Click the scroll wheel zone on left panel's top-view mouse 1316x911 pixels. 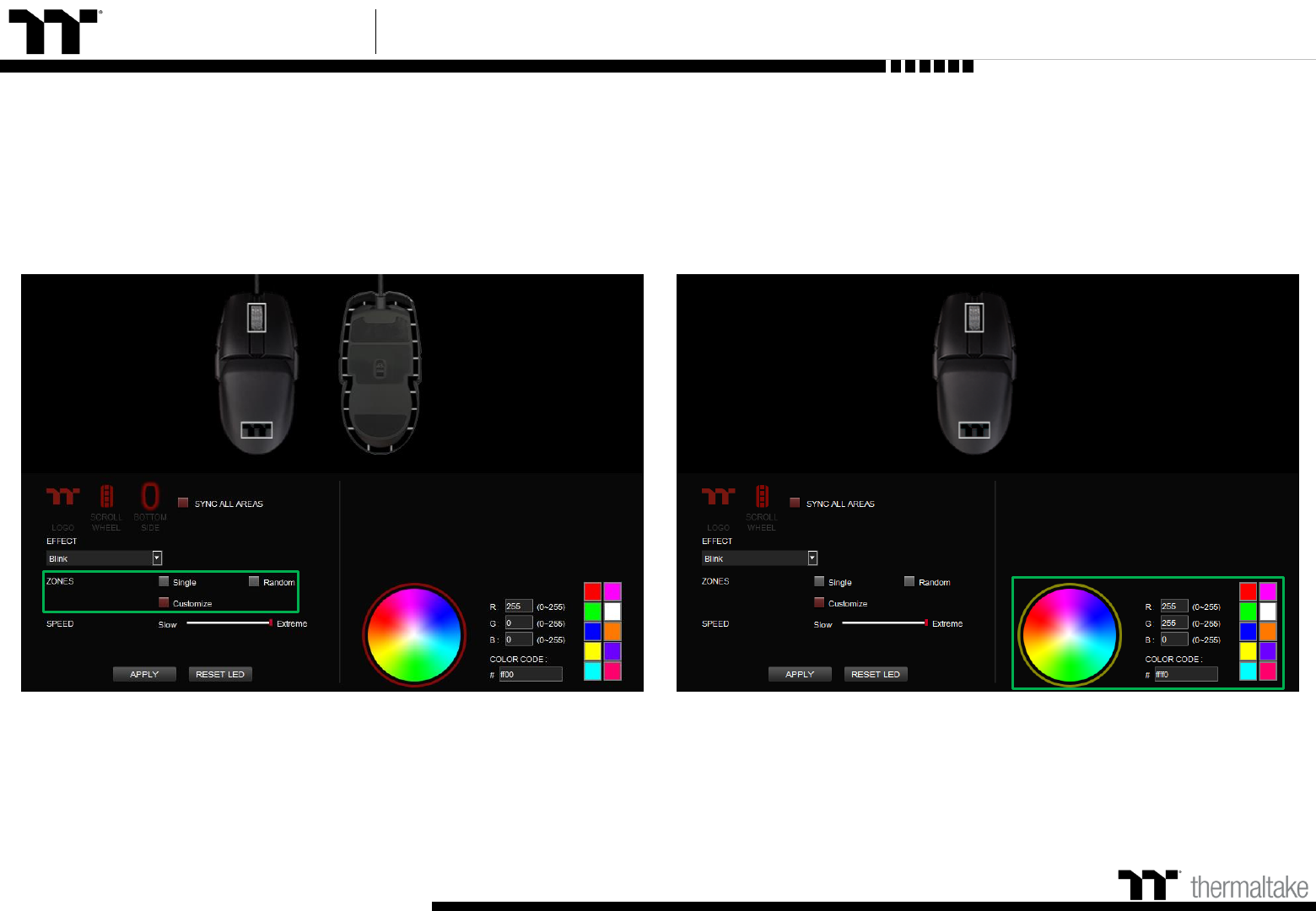[x=256, y=318]
